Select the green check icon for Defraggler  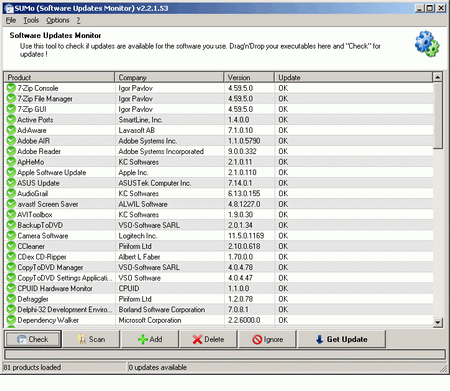click(11, 299)
